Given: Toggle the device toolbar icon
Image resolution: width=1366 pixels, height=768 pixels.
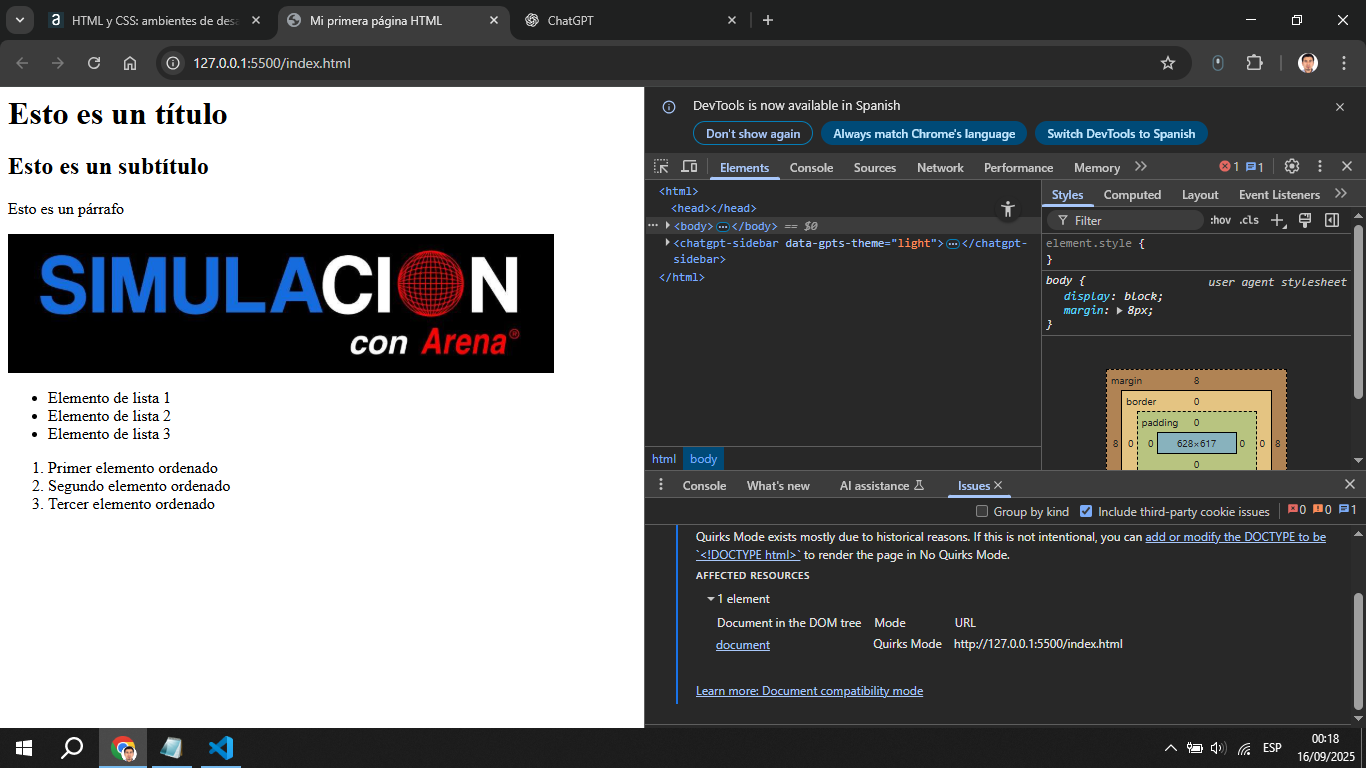Looking at the screenshot, I should 689,167.
